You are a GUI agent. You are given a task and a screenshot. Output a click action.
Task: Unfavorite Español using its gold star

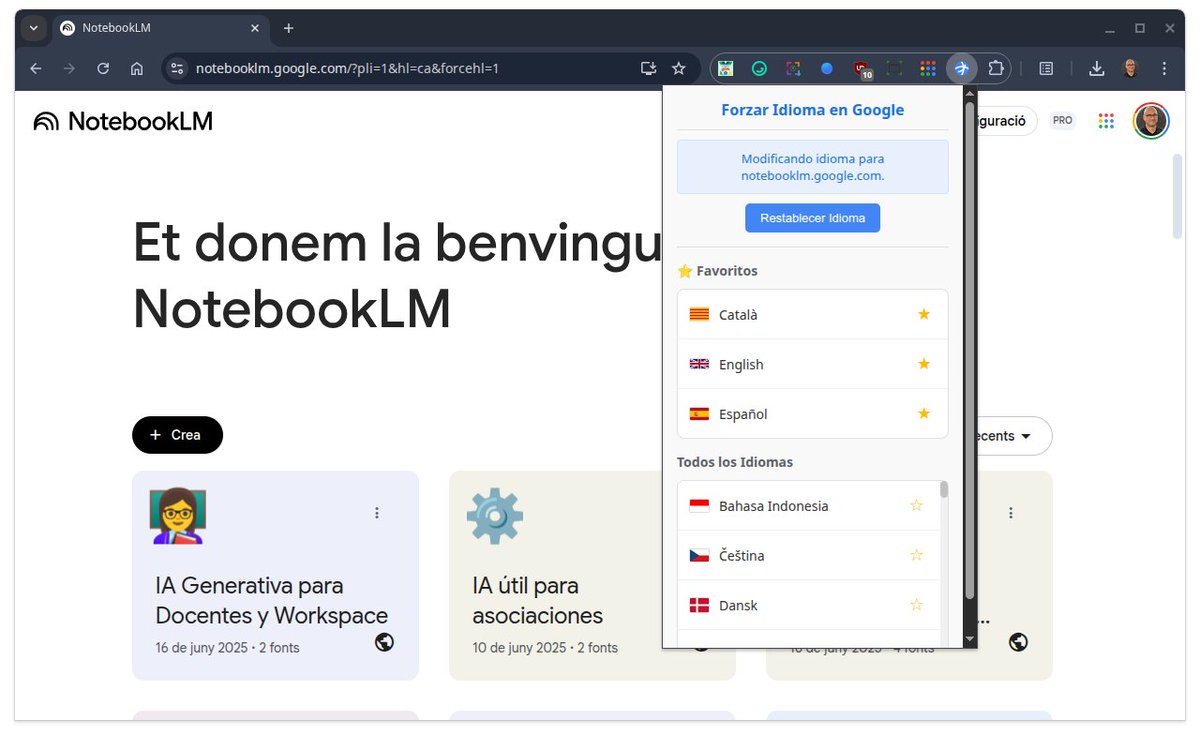point(924,413)
